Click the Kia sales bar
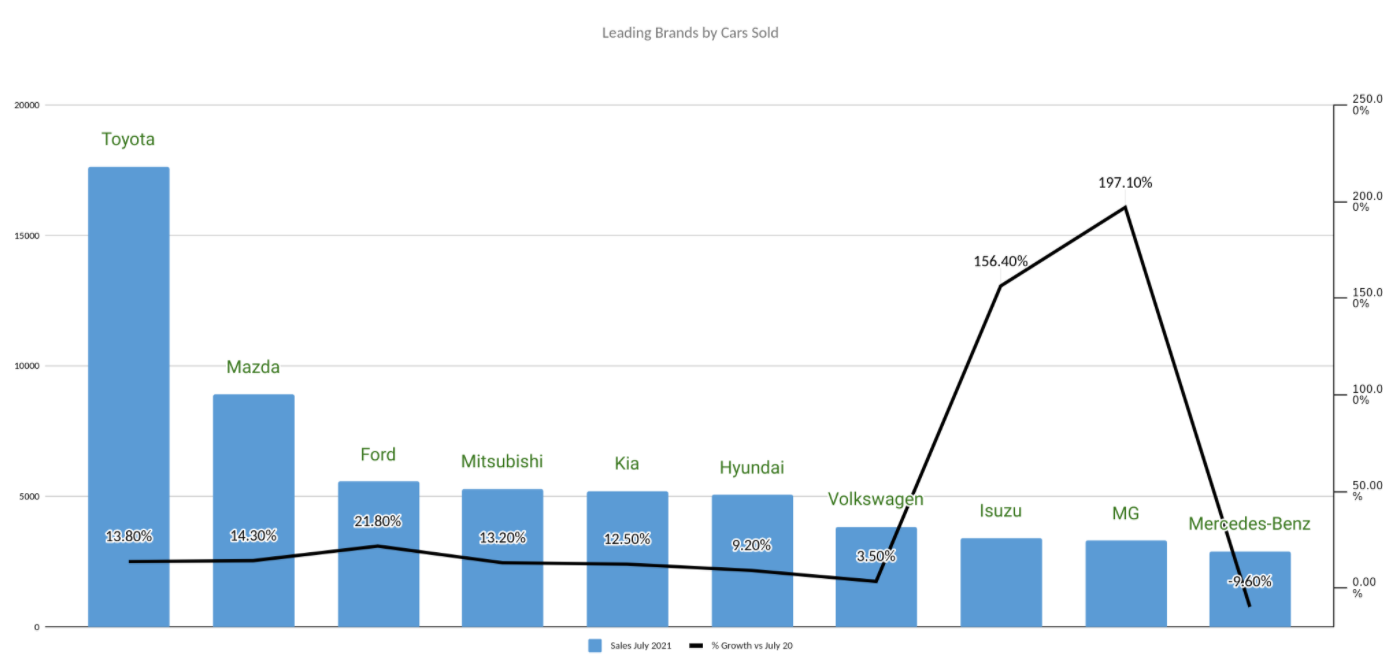 pyautogui.click(x=627, y=590)
